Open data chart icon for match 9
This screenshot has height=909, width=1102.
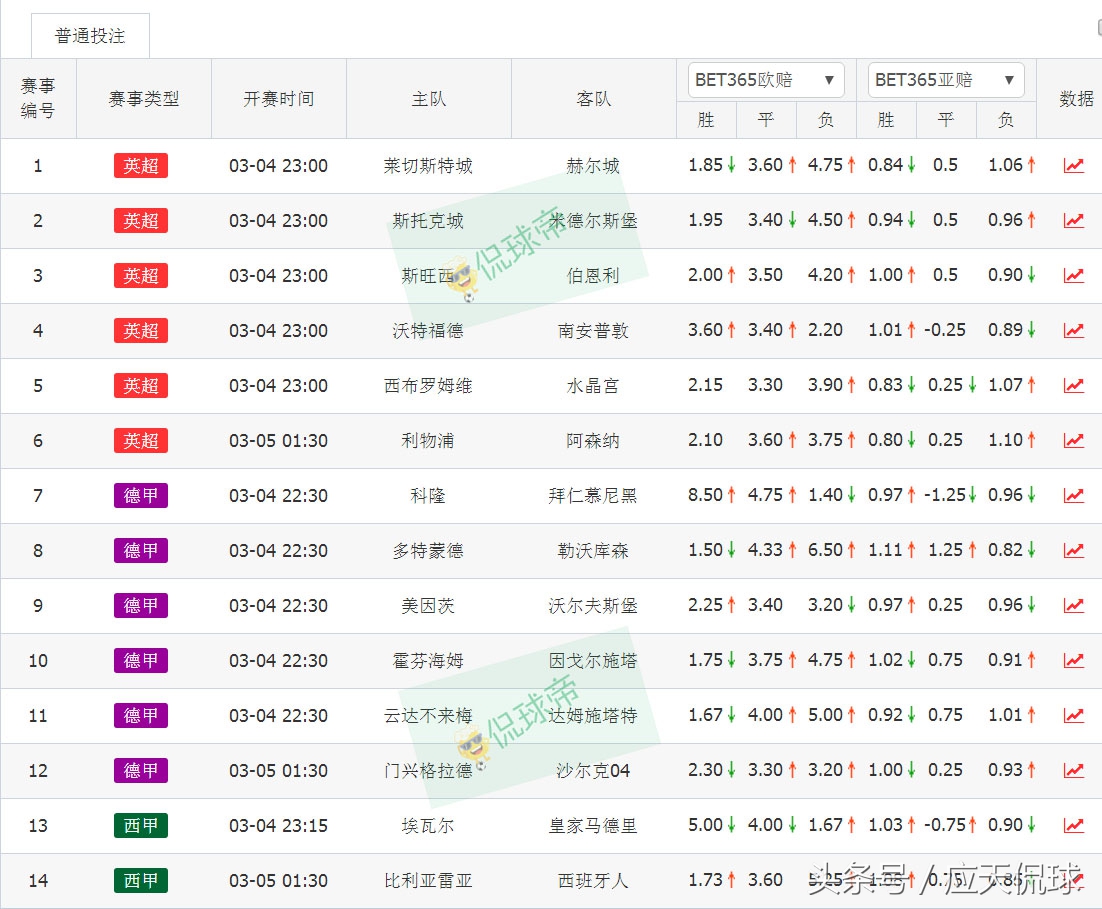1073,605
